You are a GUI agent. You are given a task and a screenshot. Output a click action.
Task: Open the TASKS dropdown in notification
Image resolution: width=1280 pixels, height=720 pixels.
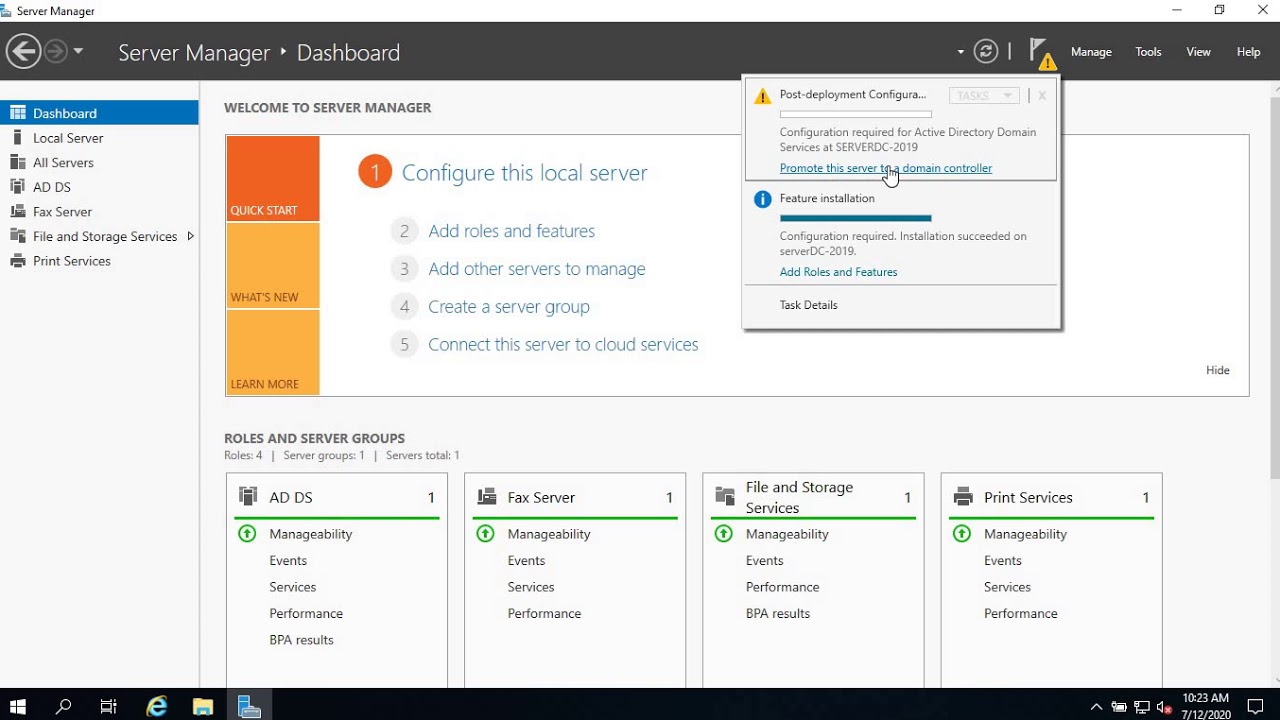(x=984, y=96)
